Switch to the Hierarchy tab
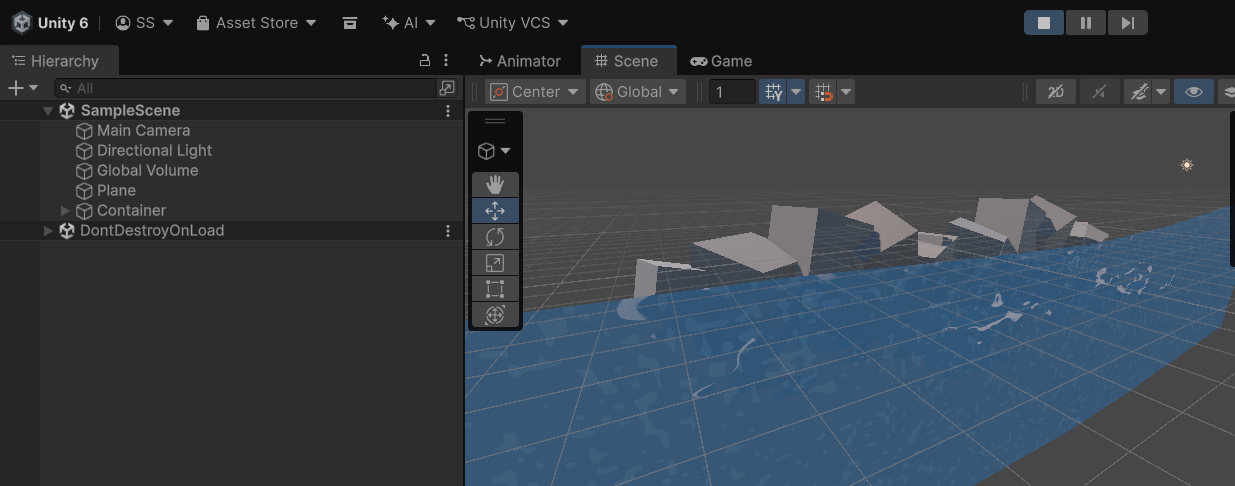Screen dimensions: 1235x486 point(60,61)
